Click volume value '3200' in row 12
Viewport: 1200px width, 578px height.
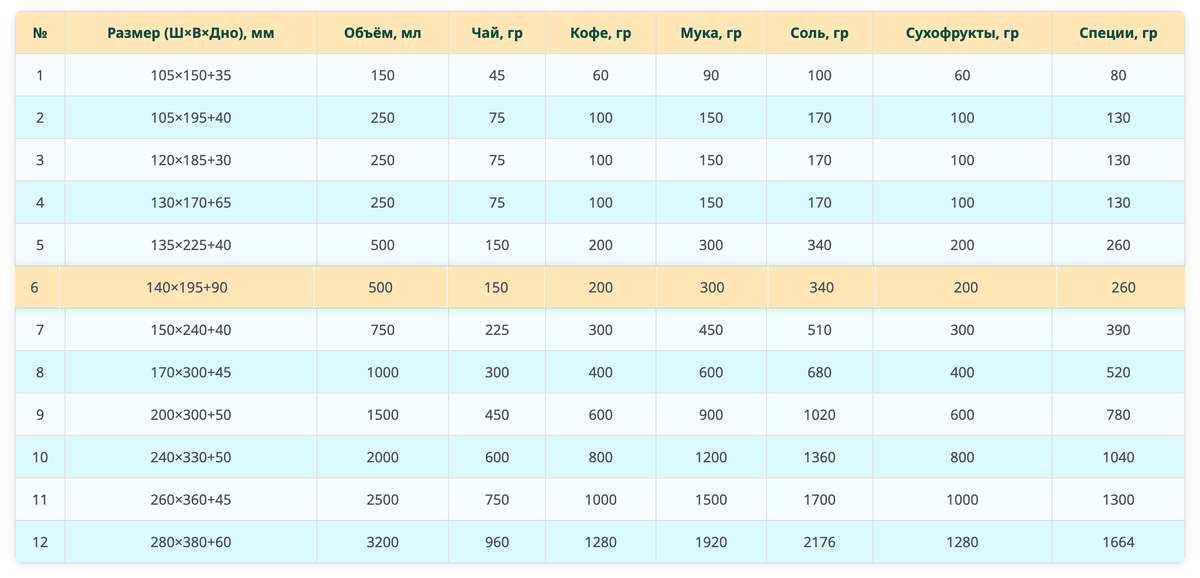tap(382, 542)
